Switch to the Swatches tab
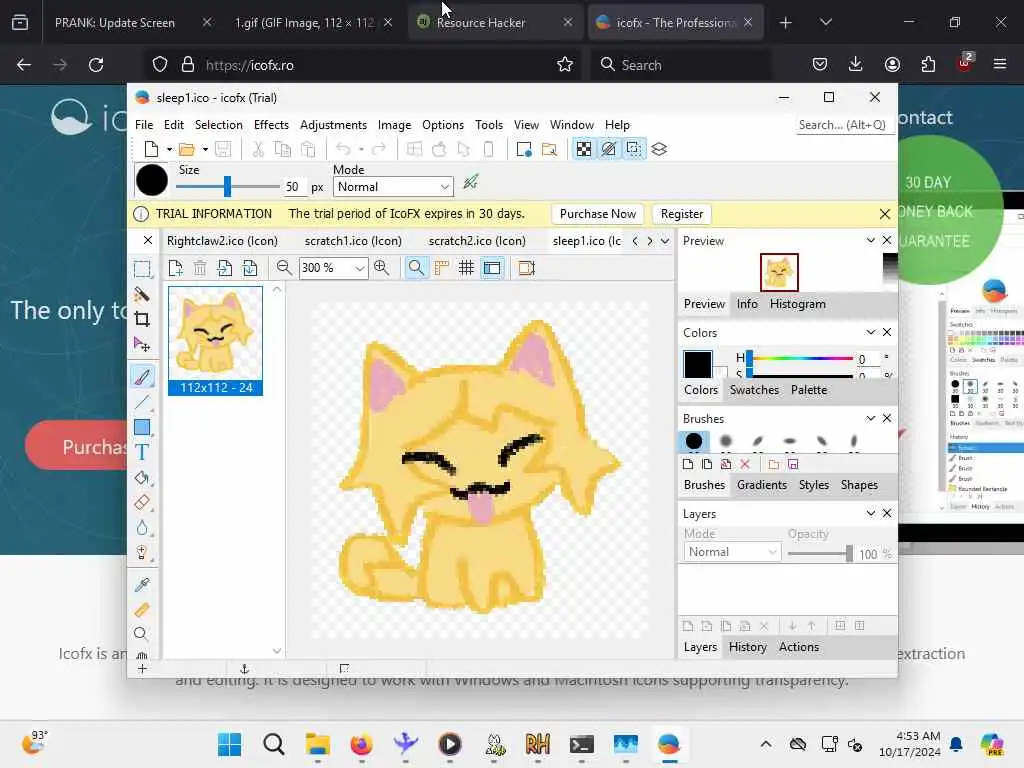The image size is (1024, 768). click(x=754, y=390)
